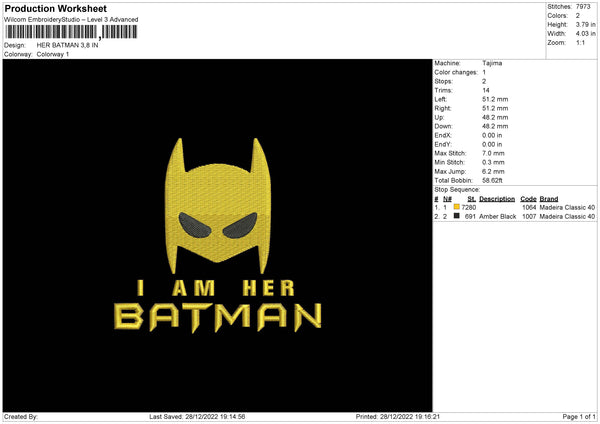Click the yellow color swatch in stop 1
600x424 pixels.
click(x=457, y=207)
